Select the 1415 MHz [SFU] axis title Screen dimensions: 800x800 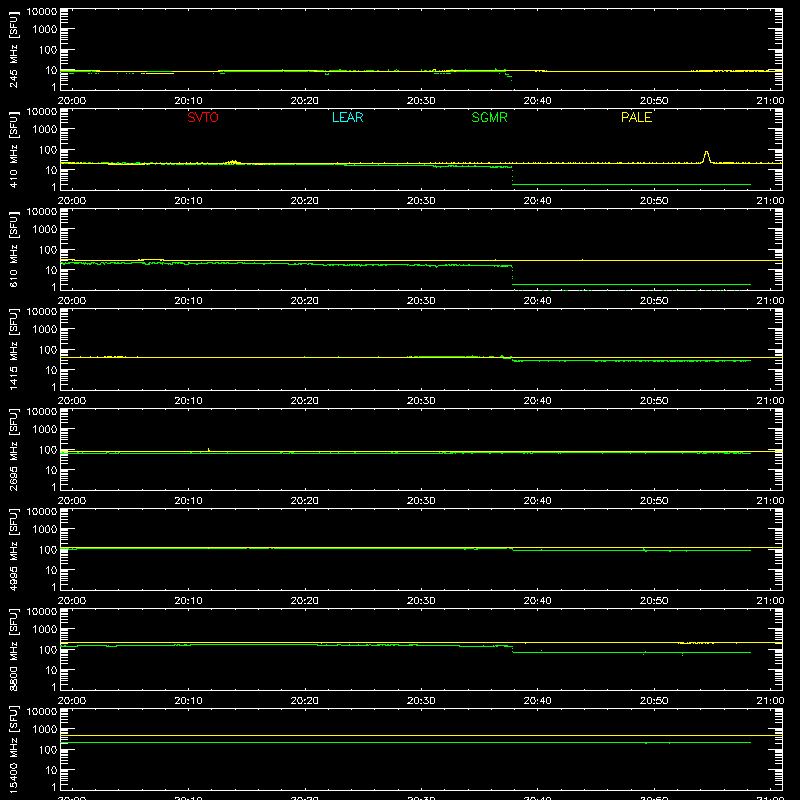click(13, 349)
